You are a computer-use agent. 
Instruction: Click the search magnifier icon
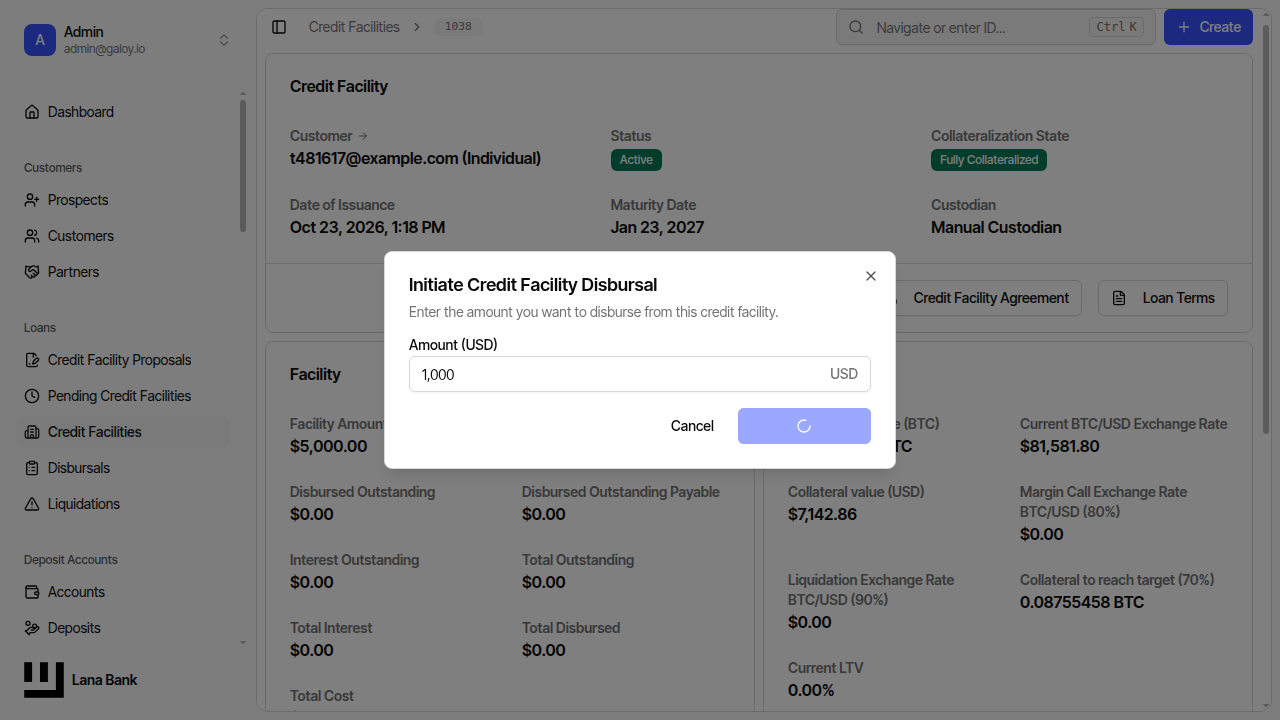856,27
